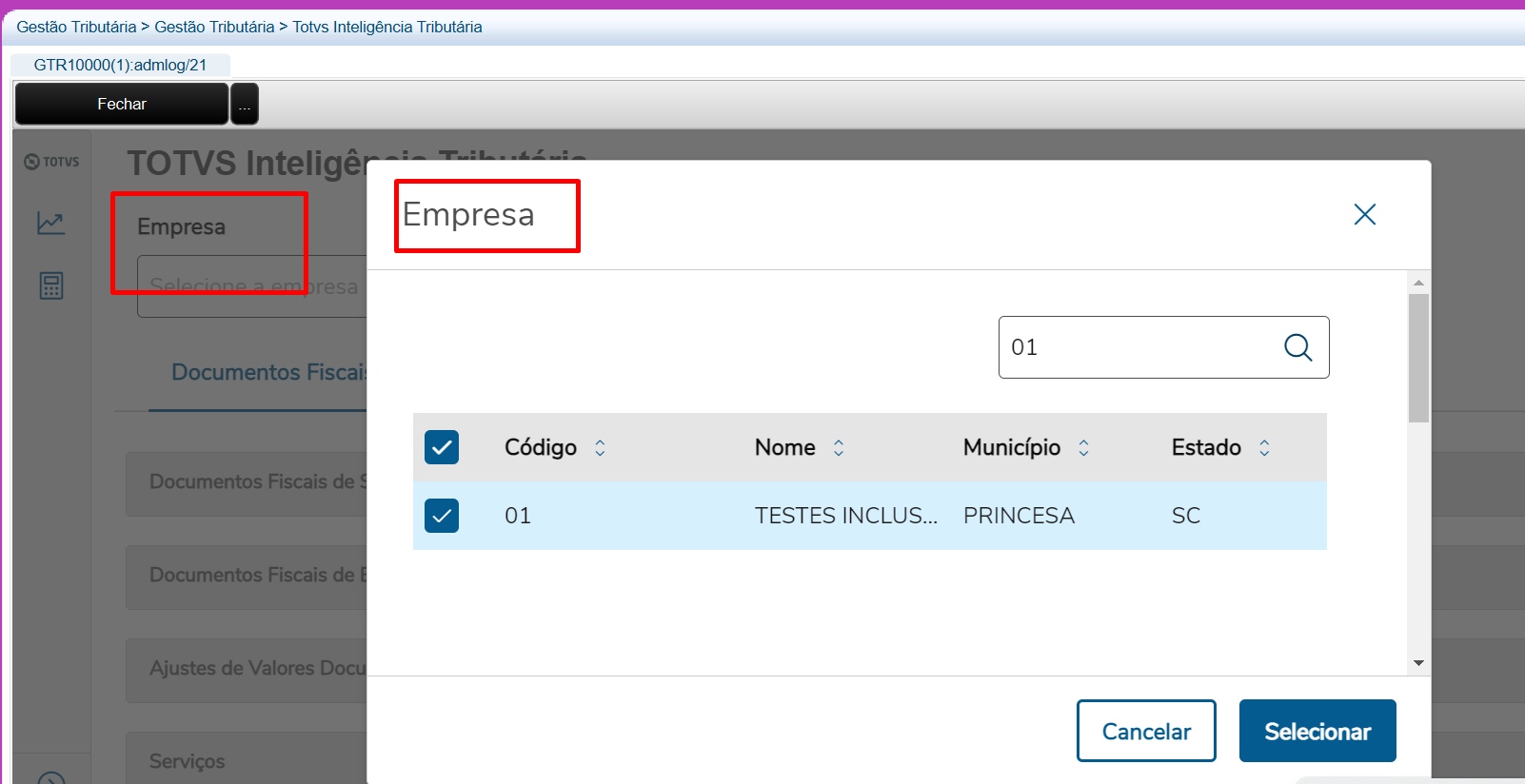Screen dimensions: 1525x784
Task: Open the ellipsis menu beside Fechar
Action: tap(245, 104)
